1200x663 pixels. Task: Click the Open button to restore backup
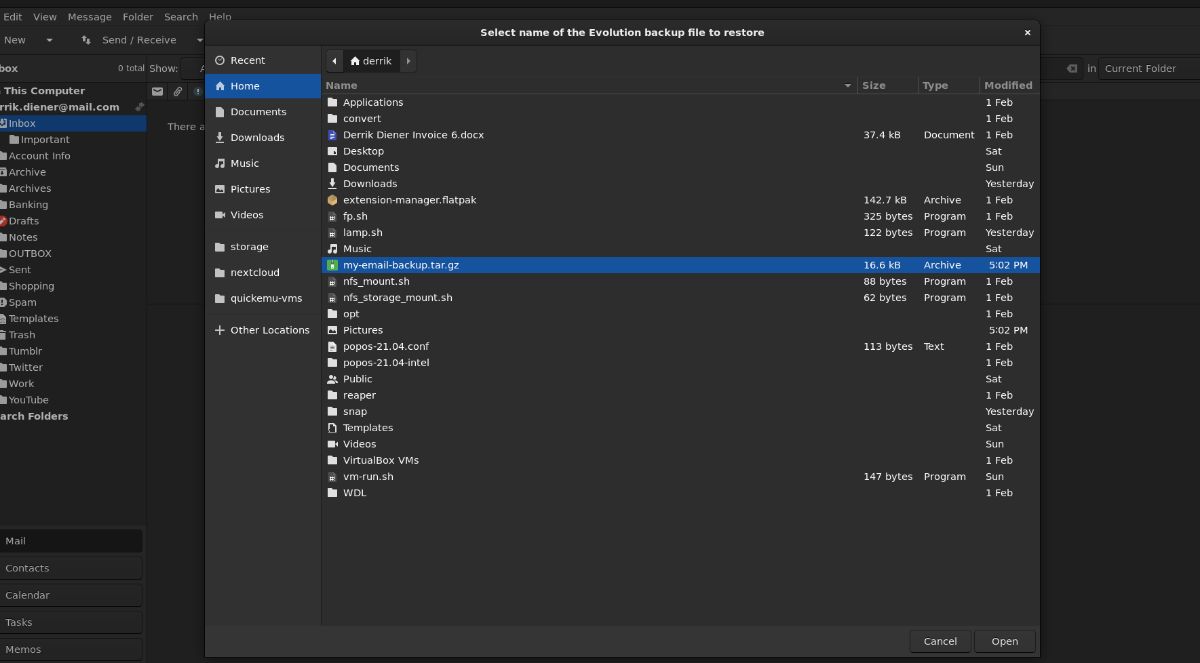[x=1004, y=641]
